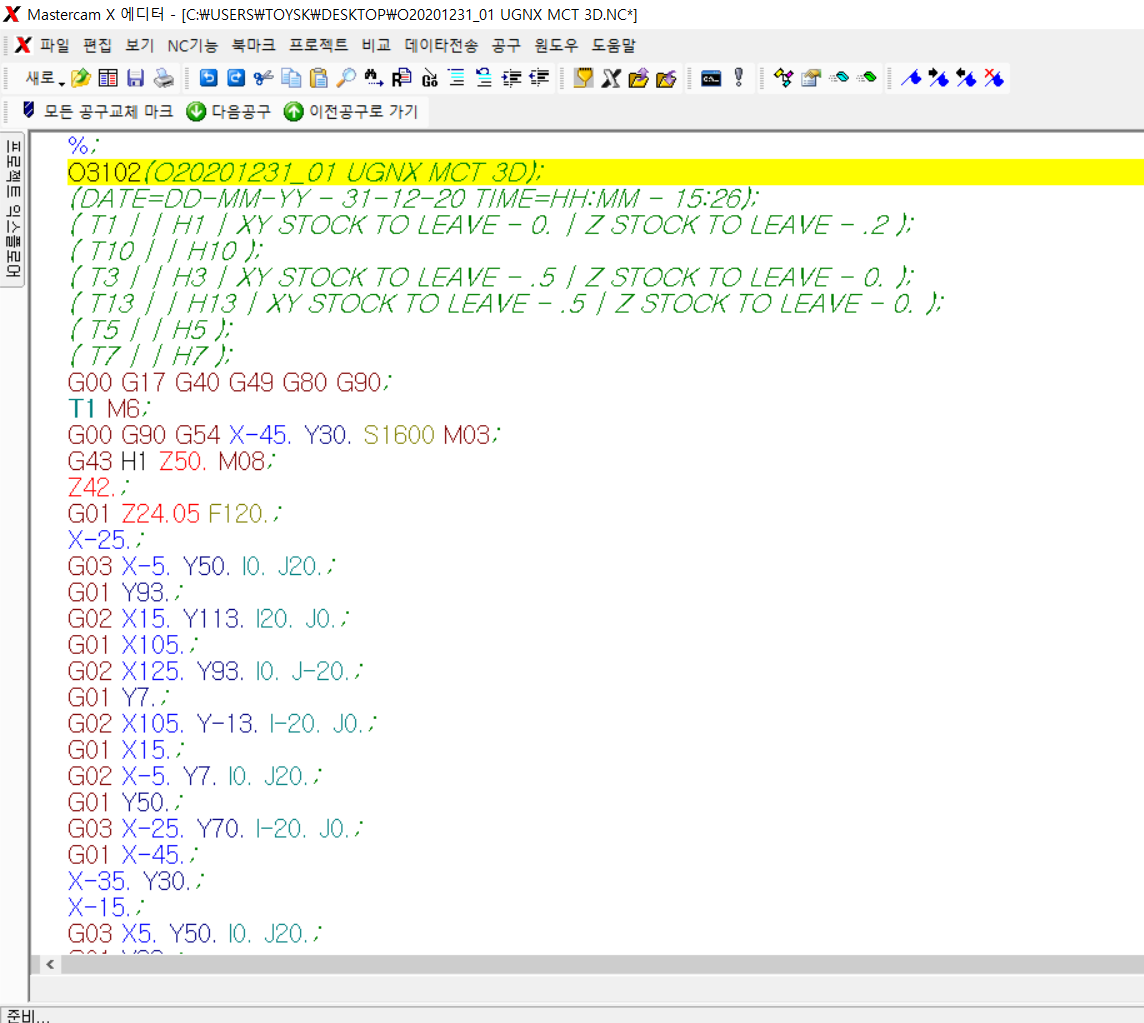Toggle a bookmark with the blue flag
Viewport: 1144px width, 1023px height.
911,78
